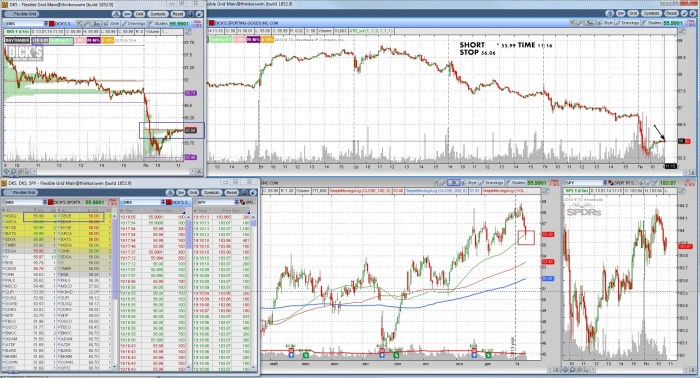Open Studies in the large DKS chart
The width and height of the screenshot is (700, 378).
coord(652,23)
